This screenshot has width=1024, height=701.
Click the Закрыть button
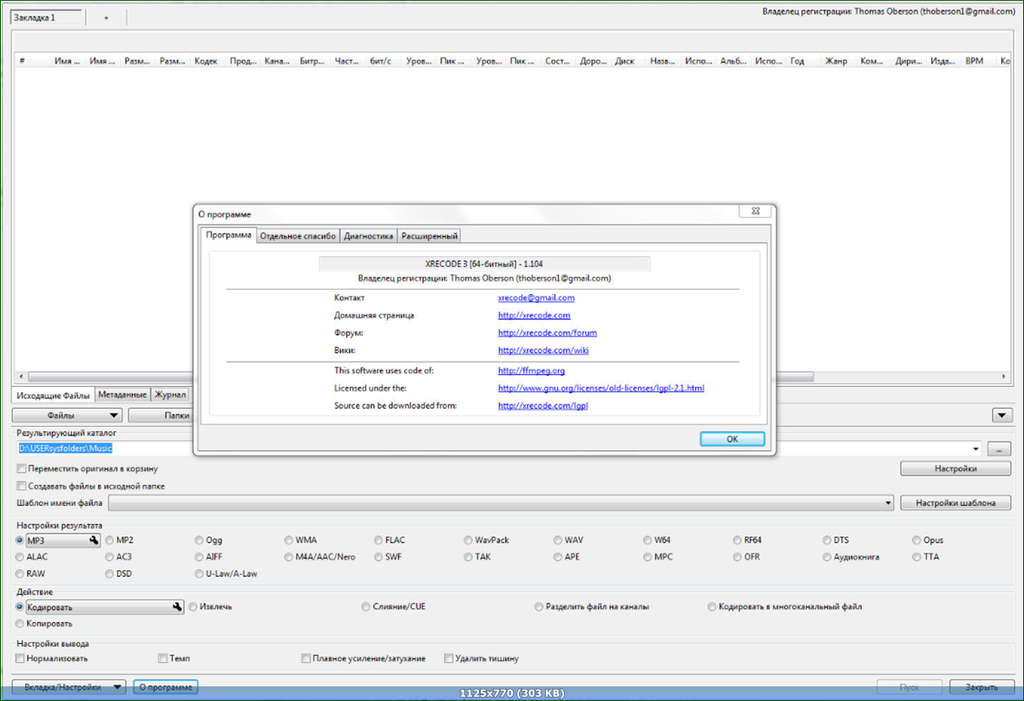pyautogui.click(x=981, y=687)
